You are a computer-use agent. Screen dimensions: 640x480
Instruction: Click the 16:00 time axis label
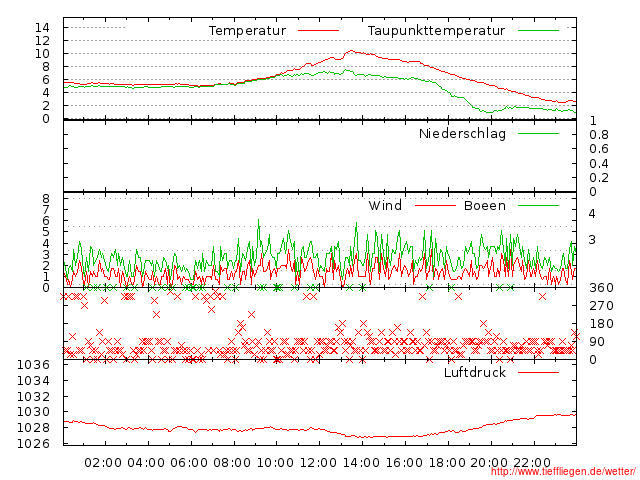[404, 463]
